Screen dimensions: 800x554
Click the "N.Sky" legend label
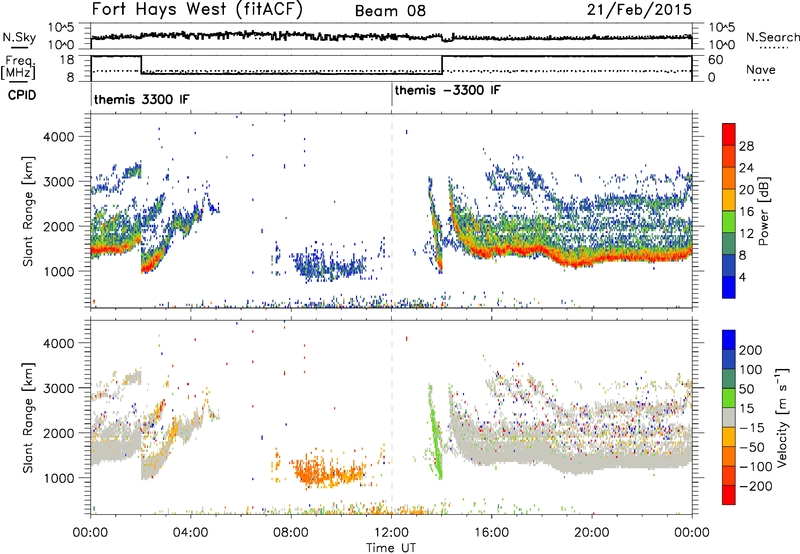coord(19,37)
